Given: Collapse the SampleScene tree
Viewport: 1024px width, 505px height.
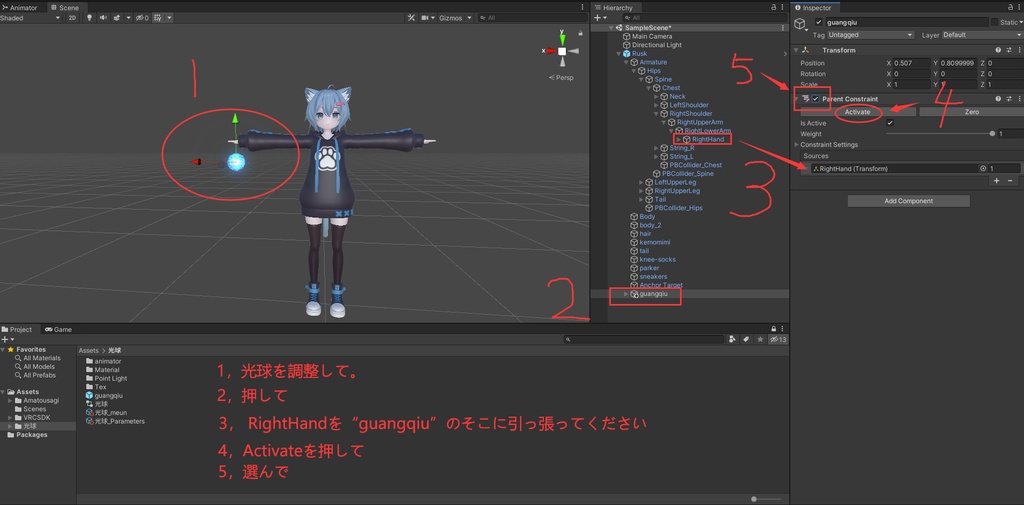Looking at the screenshot, I should [x=611, y=27].
